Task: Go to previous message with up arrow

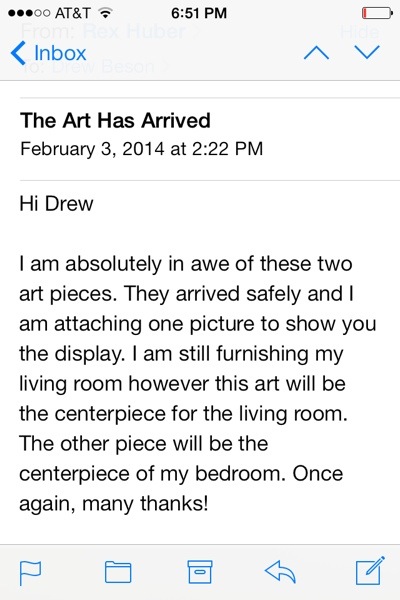Action: point(316,52)
